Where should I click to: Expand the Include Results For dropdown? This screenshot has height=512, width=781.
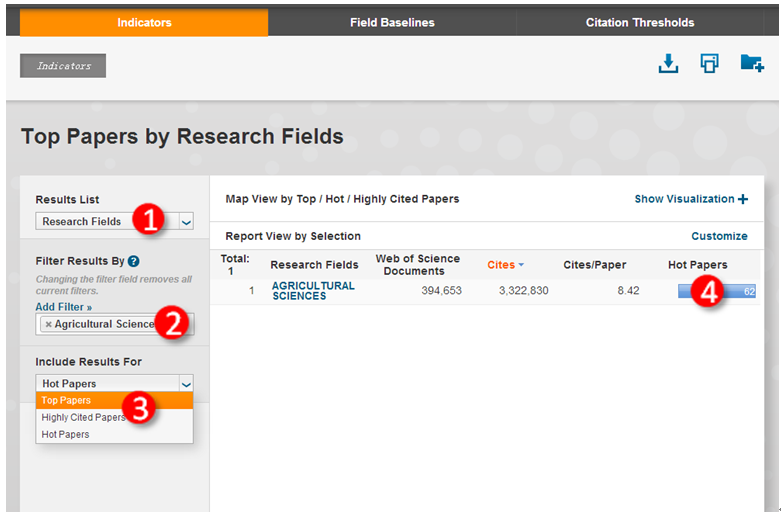tap(185, 383)
